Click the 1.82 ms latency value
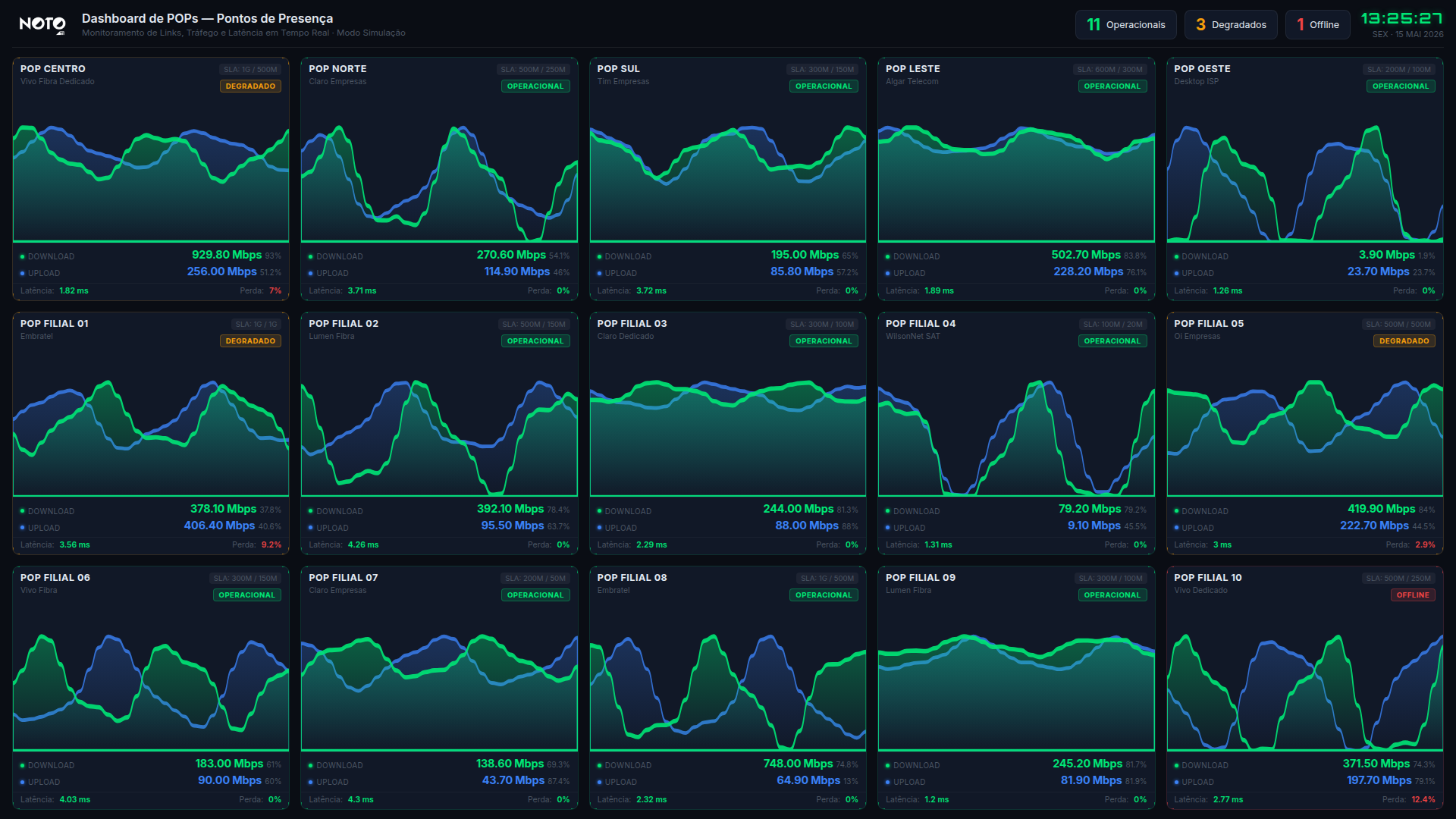 click(74, 291)
